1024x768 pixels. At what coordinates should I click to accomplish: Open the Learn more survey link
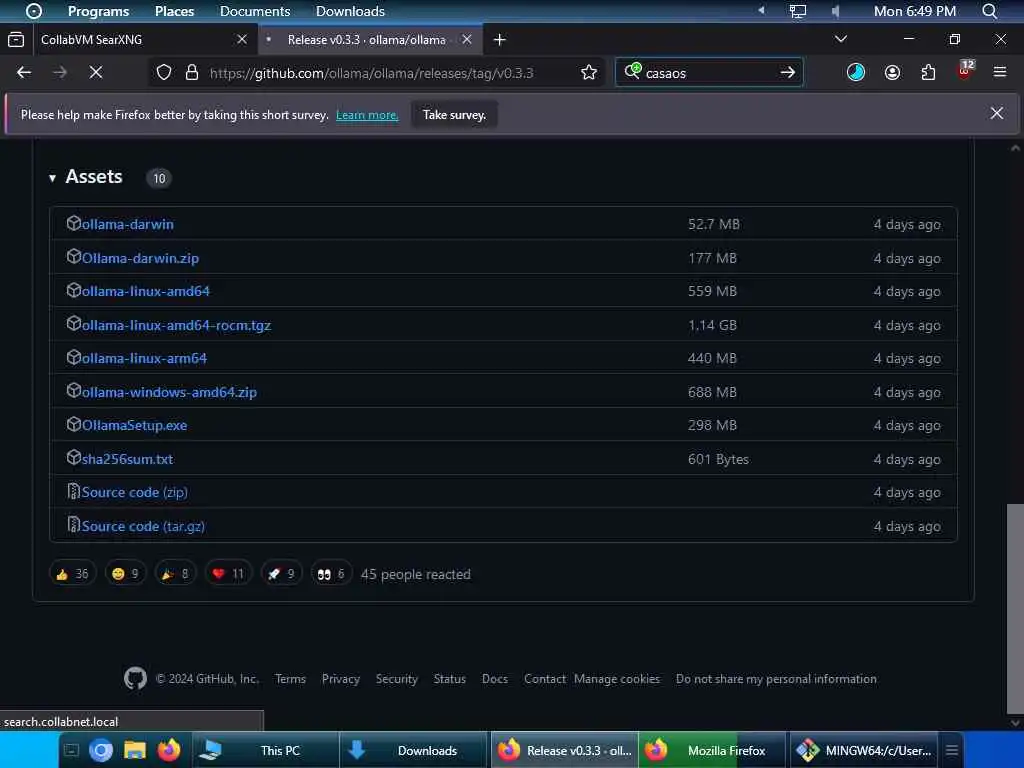(367, 115)
